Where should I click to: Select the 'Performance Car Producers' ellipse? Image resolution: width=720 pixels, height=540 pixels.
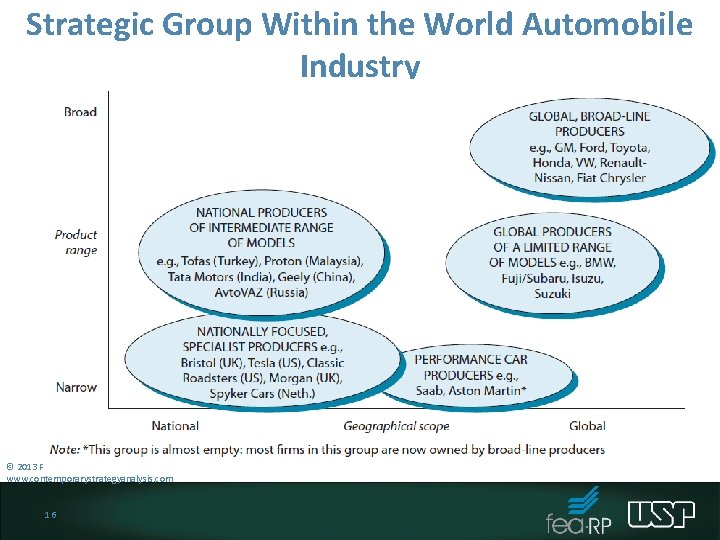pos(478,377)
